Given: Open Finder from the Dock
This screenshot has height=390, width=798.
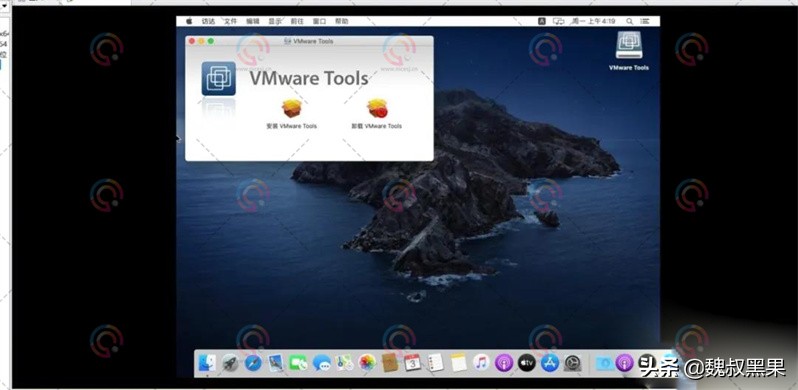Looking at the screenshot, I should 207,363.
